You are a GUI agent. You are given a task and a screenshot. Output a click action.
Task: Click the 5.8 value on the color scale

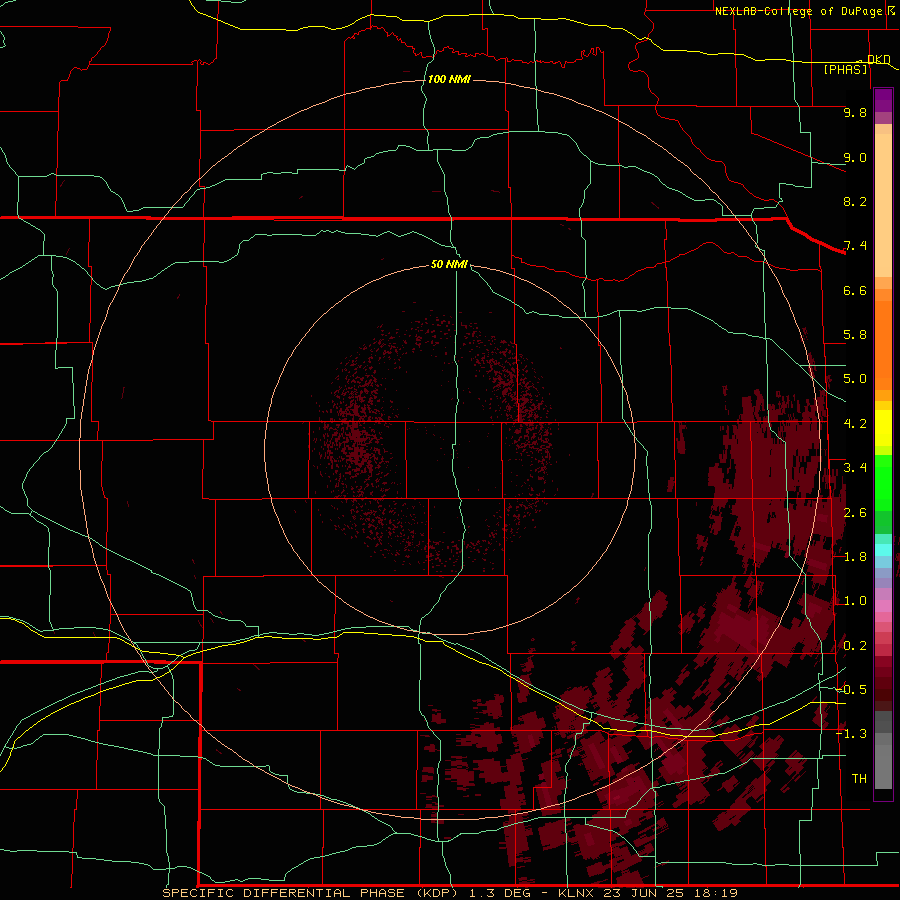[x=855, y=335]
